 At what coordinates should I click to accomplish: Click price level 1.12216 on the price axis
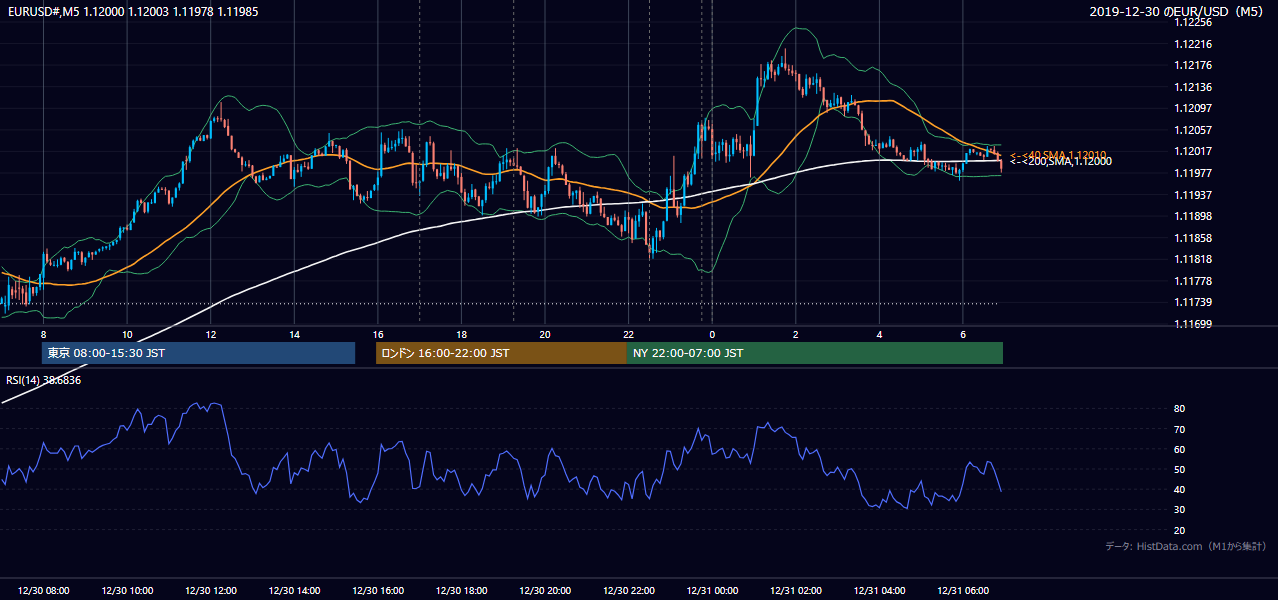[1192, 44]
